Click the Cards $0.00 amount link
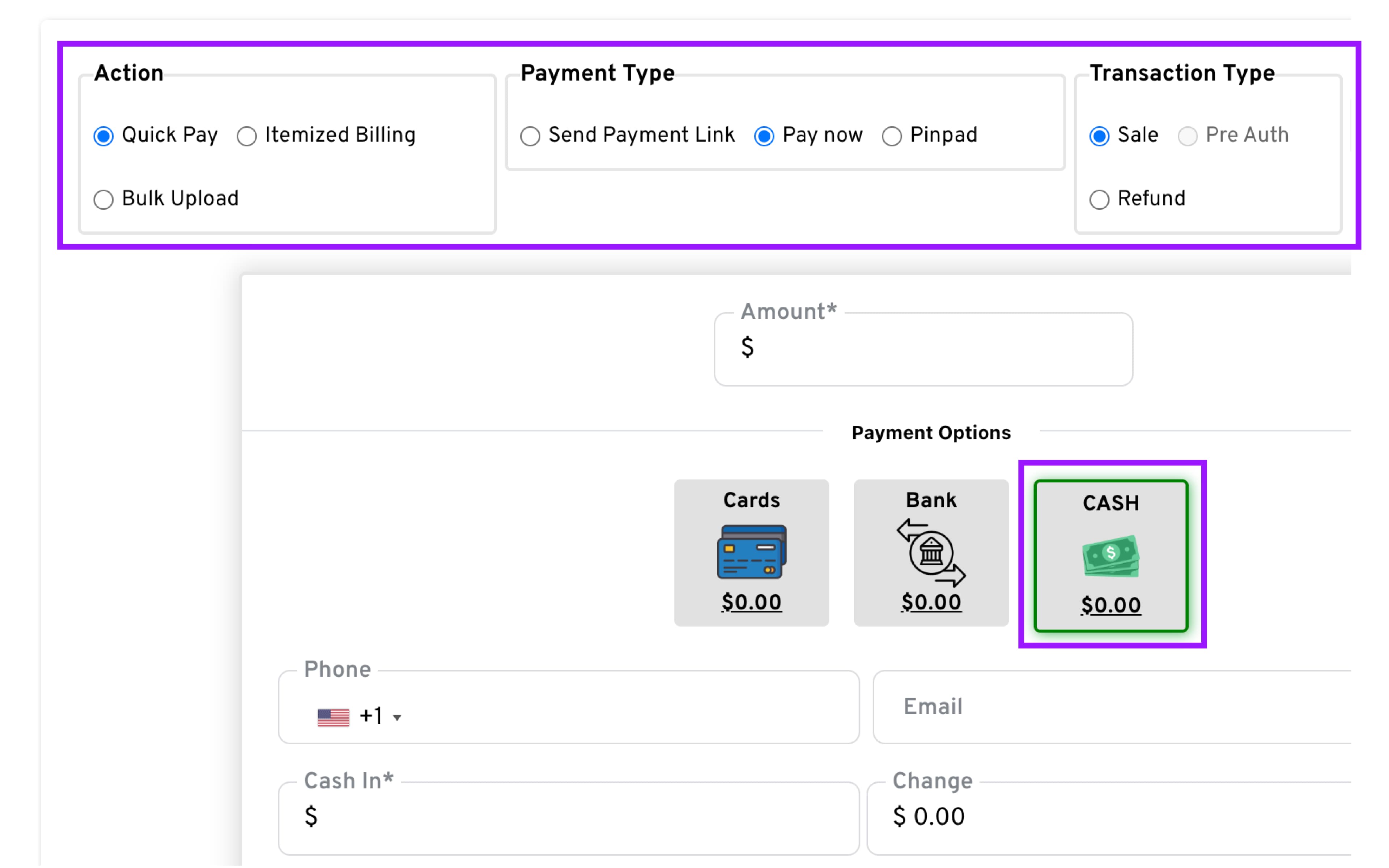Screen dimensions: 1389x868 [751, 602]
